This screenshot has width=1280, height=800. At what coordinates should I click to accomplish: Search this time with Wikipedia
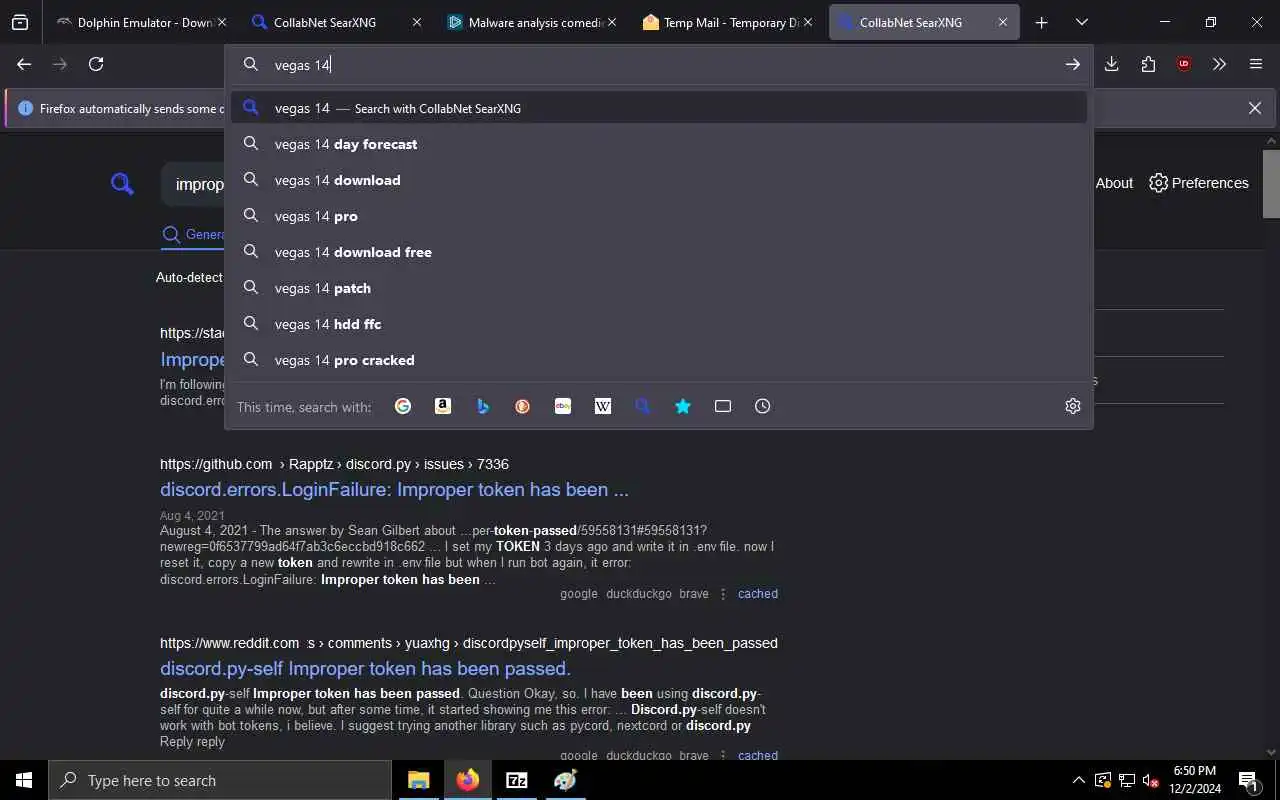pyautogui.click(x=603, y=406)
